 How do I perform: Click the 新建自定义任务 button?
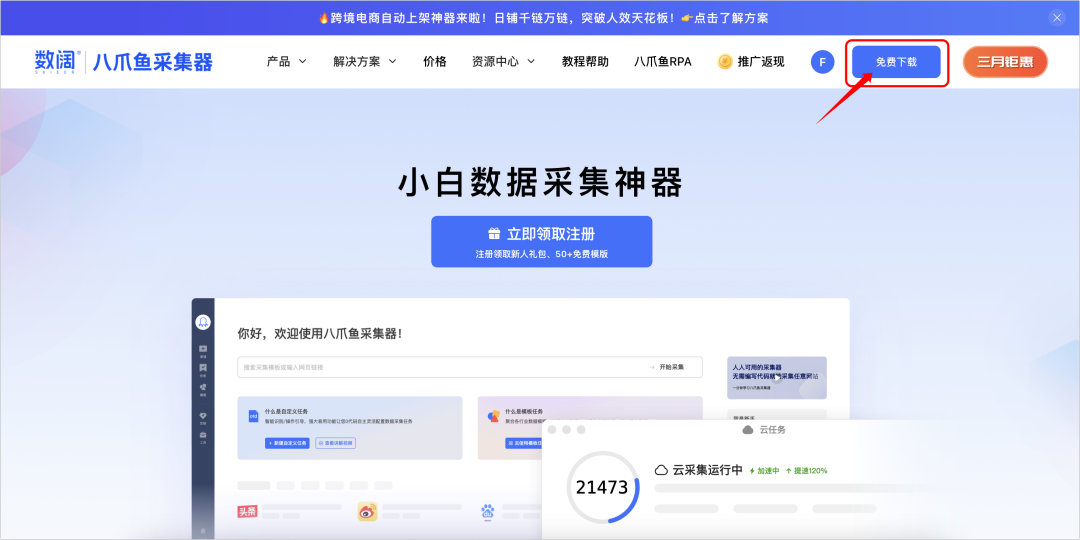(287, 443)
